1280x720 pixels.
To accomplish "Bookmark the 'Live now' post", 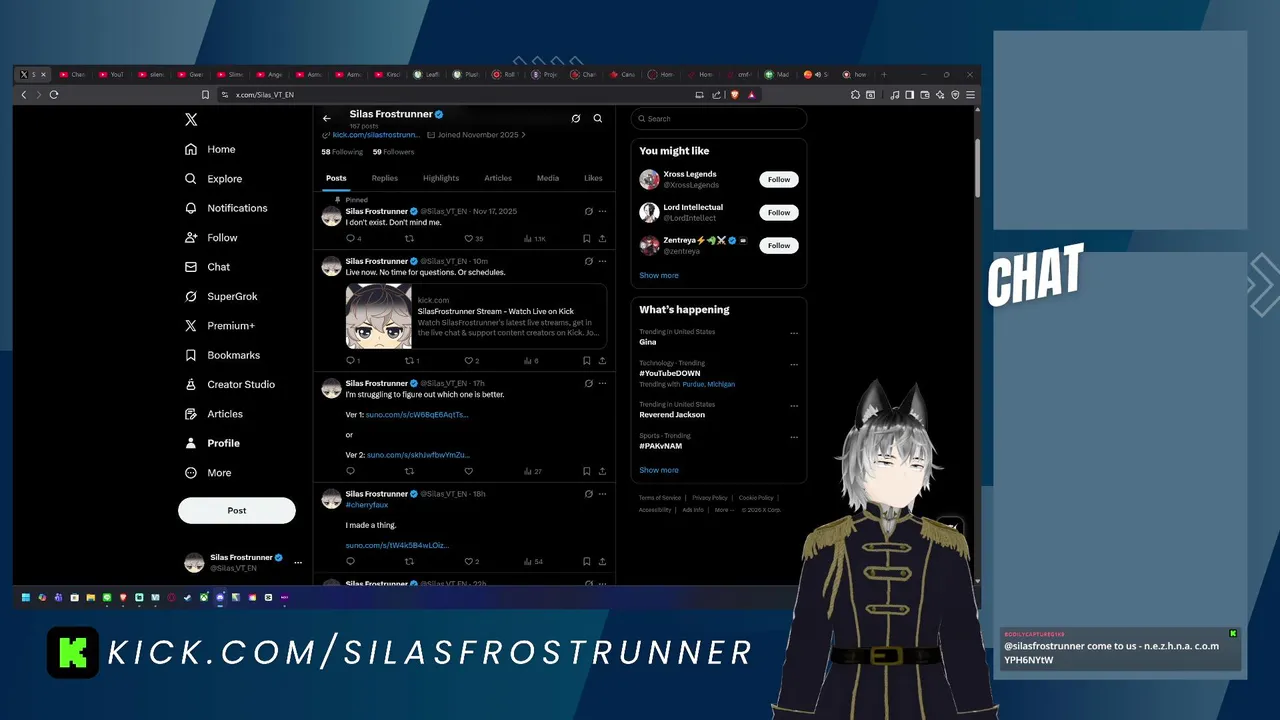I will tap(587, 361).
